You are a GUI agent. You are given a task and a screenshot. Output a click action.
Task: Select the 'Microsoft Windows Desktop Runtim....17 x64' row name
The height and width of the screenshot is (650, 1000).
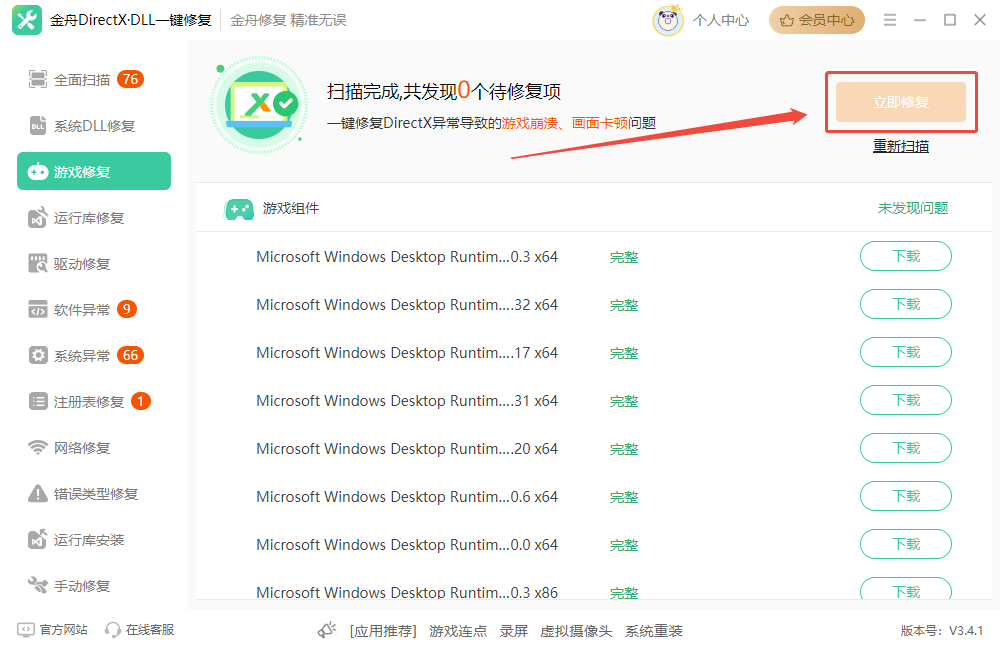(x=407, y=353)
